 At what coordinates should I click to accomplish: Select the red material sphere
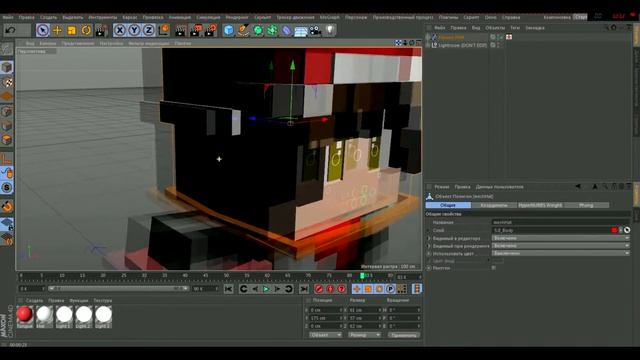click(24, 314)
